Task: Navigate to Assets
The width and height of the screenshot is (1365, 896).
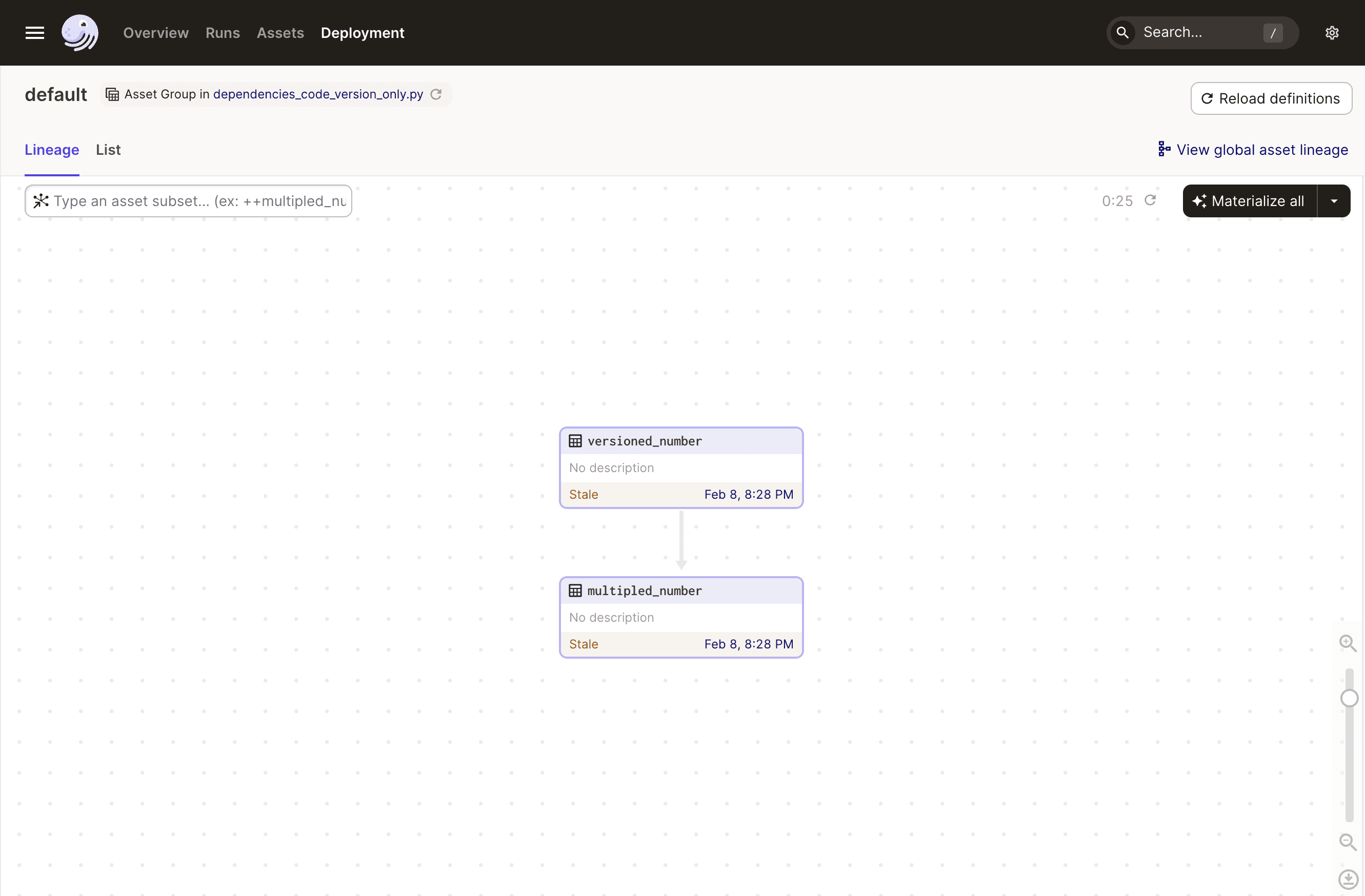Action: [280, 33]
